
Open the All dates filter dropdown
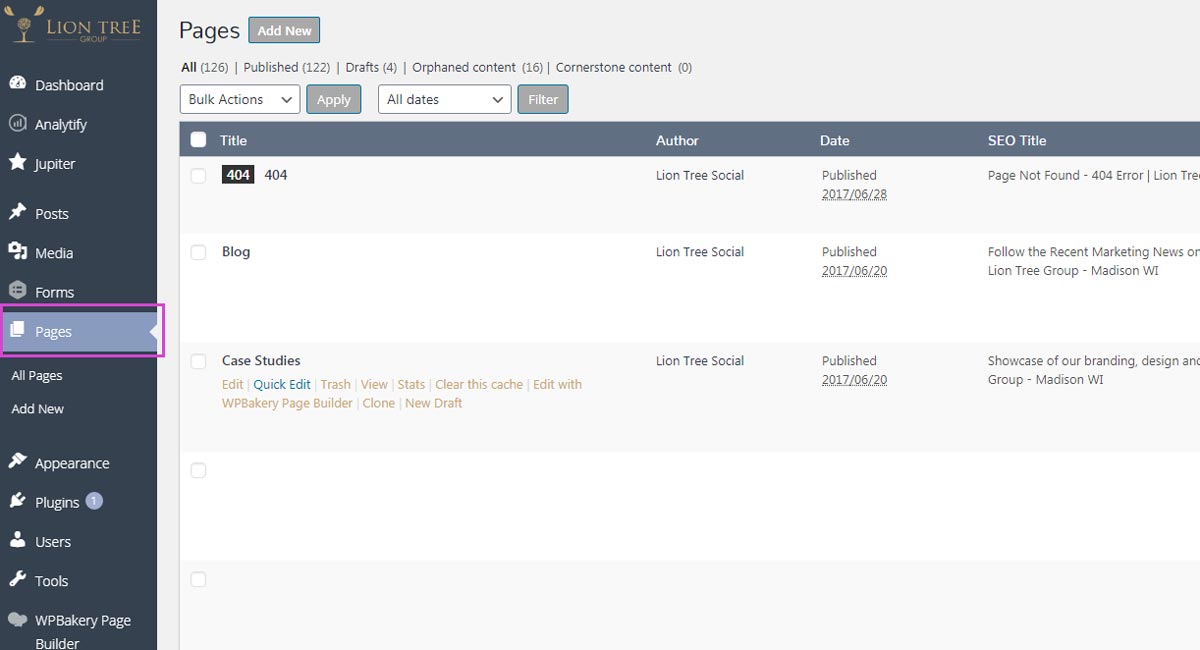click(444, 99)
